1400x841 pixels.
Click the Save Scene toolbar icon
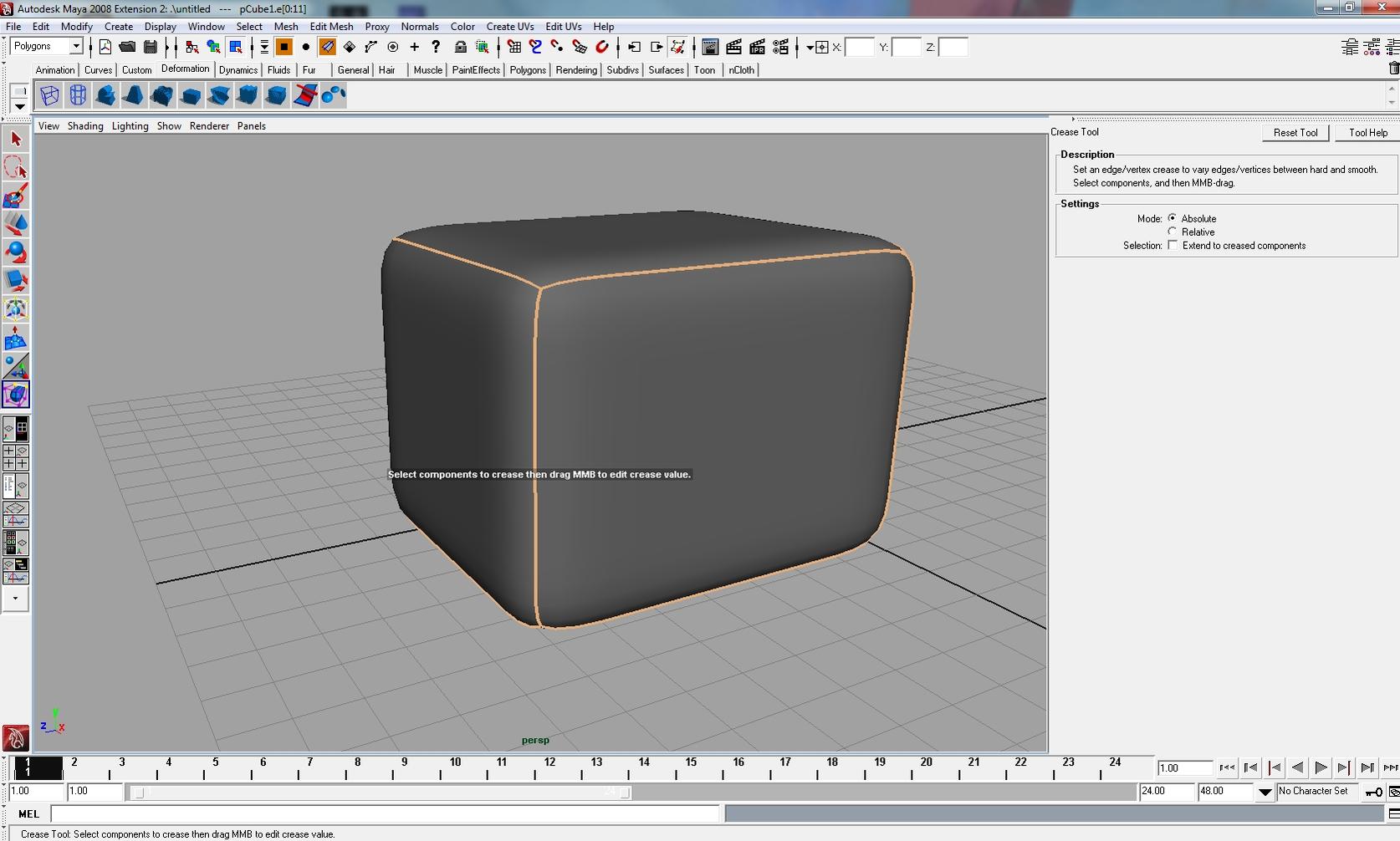click(x=151, y=47)
